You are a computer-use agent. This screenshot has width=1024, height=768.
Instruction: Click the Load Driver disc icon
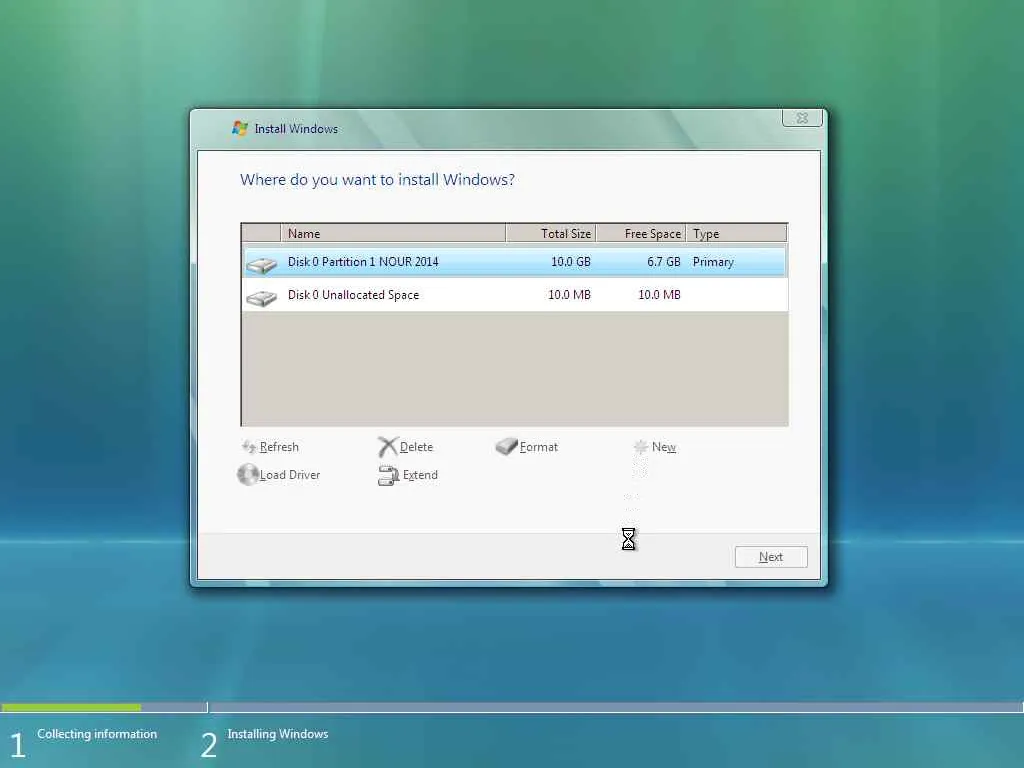[248, 475]
